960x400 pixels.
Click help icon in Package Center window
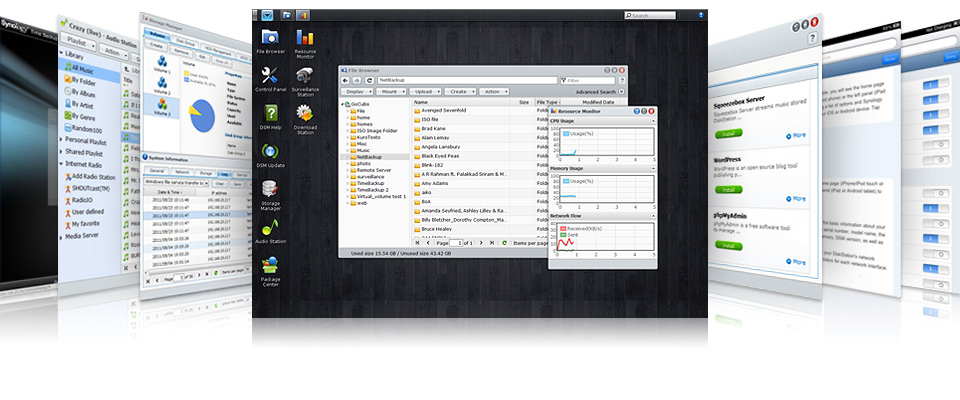812,39
